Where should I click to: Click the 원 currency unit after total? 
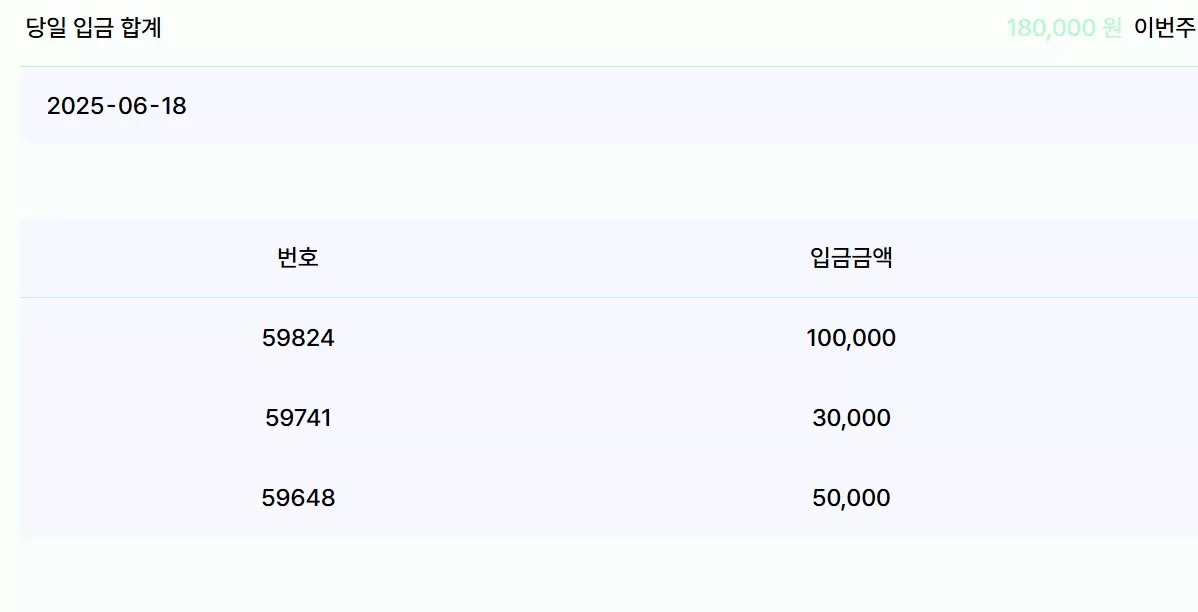pyautogui.click(x=1112, y=28)
